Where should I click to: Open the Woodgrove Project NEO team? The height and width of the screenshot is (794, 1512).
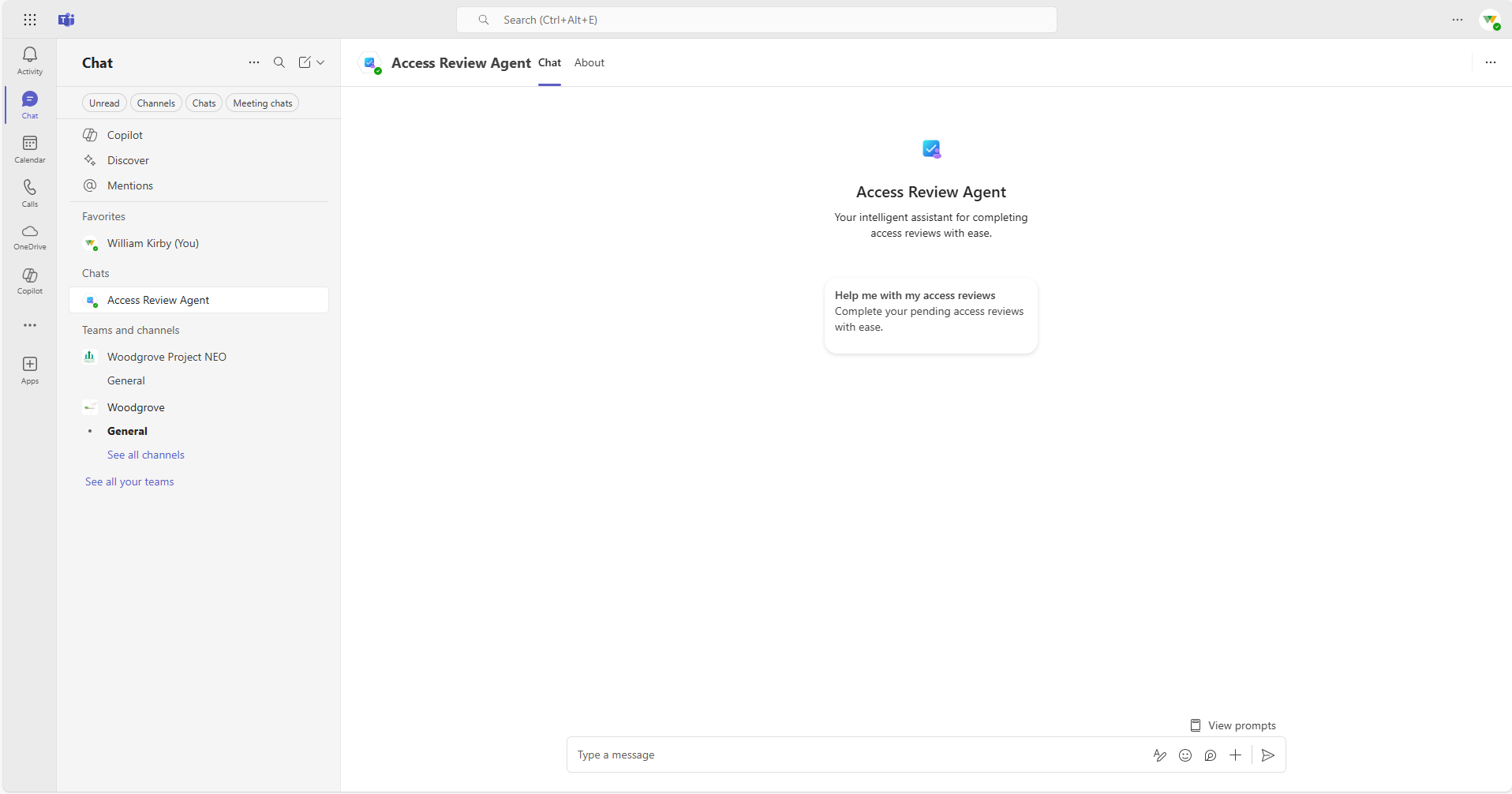point(199,357)
